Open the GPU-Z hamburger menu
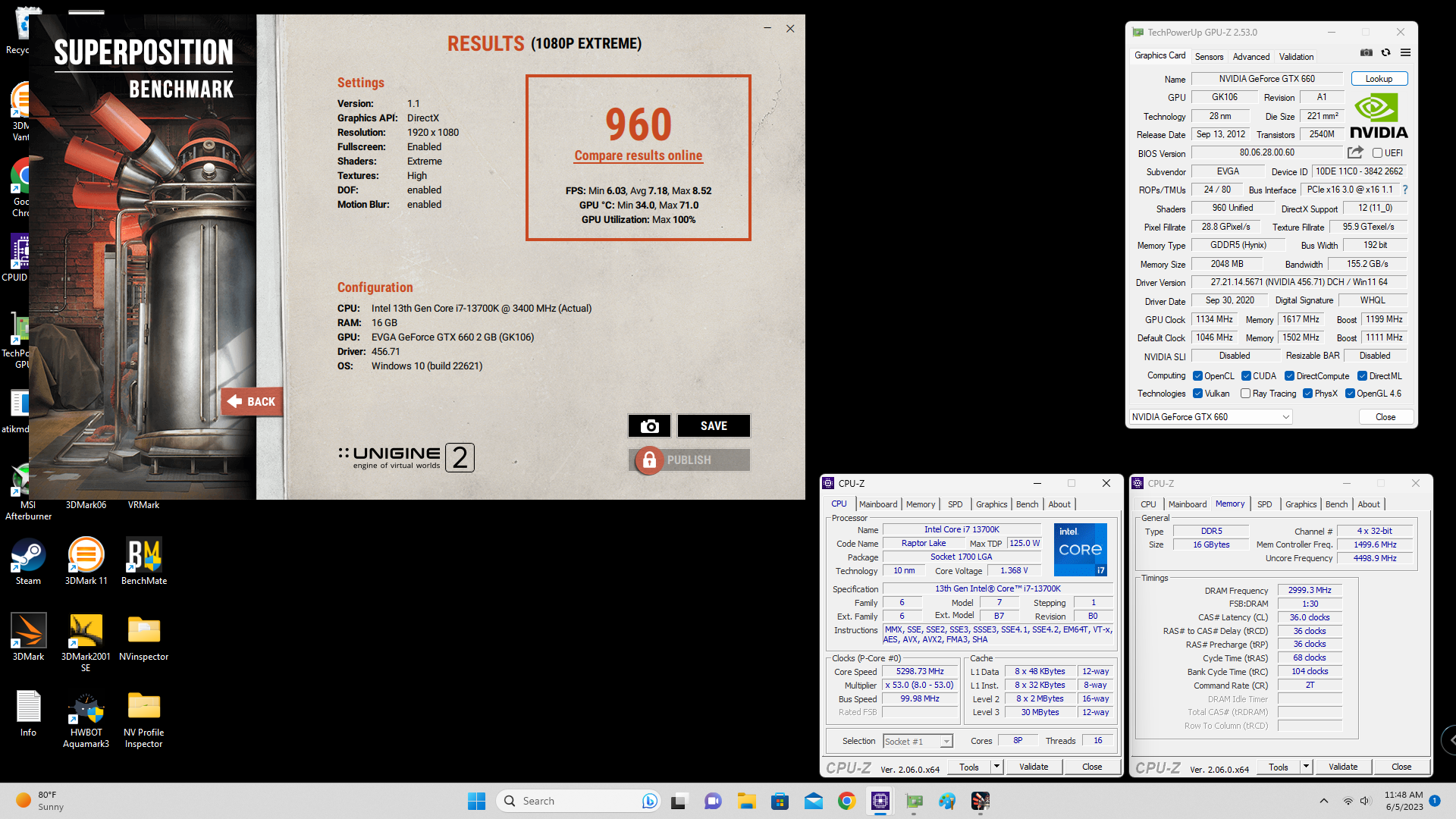 1405,53
